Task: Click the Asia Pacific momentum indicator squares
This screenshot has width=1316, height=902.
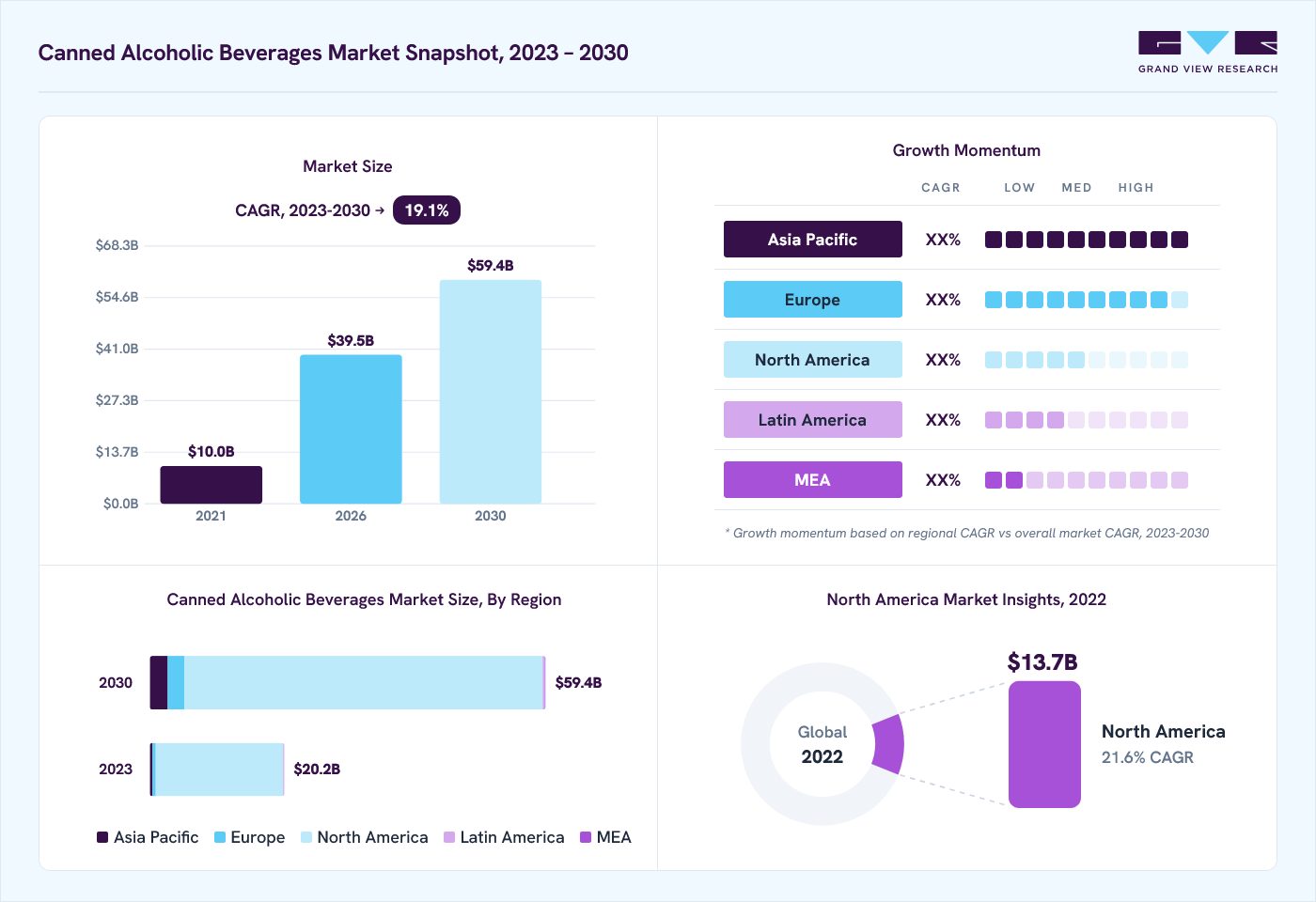Action: [1087, 240]
